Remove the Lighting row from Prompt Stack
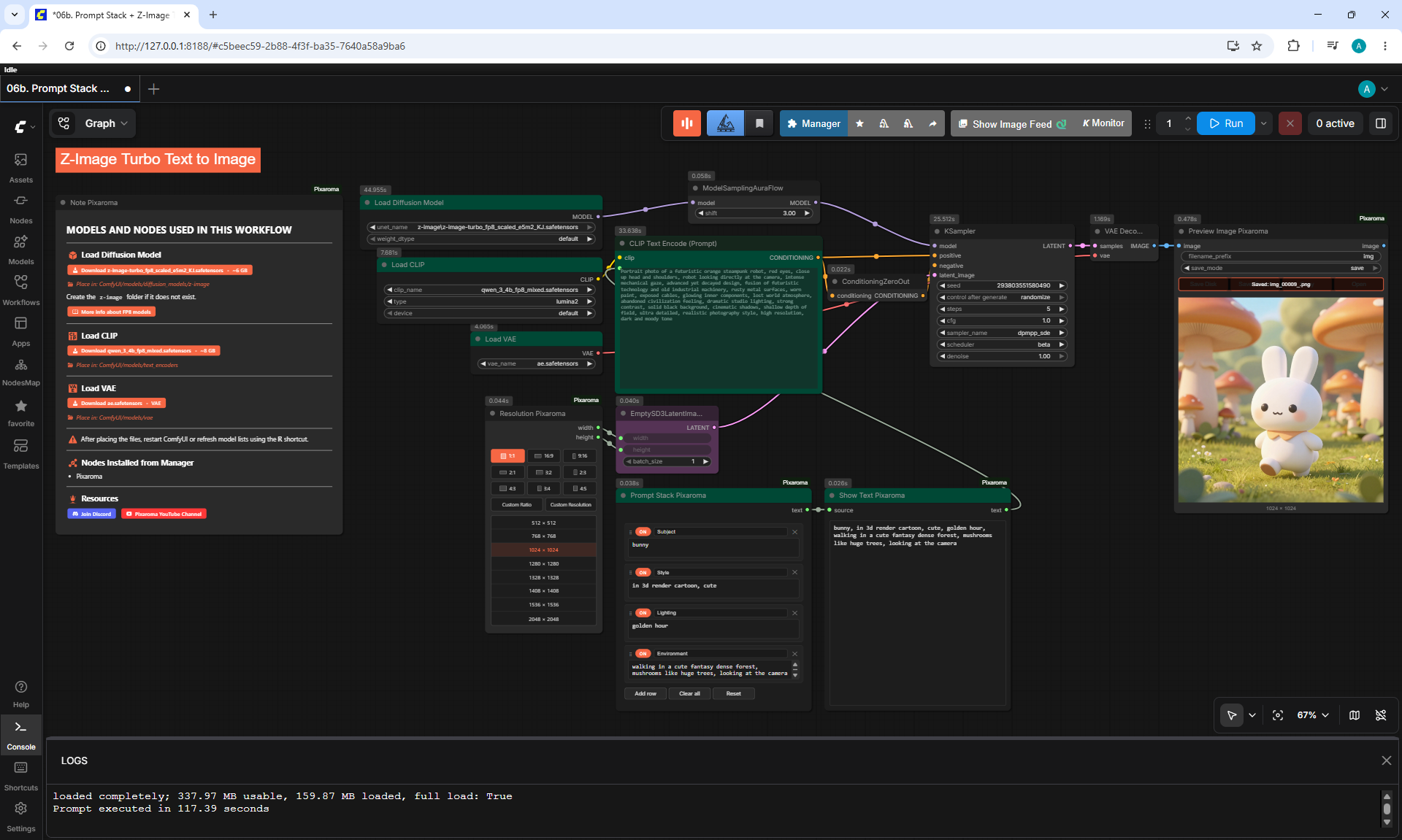 coord(794,613)
